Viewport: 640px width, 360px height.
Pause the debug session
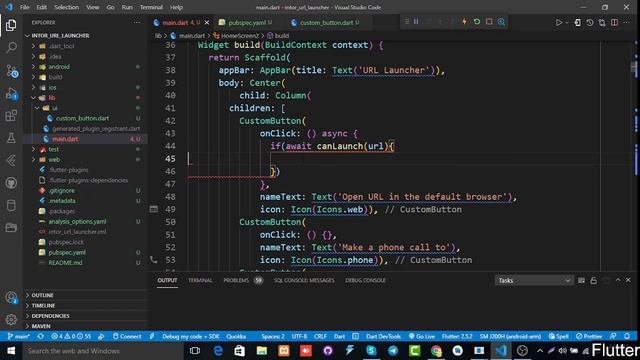(x=416, y=22)
